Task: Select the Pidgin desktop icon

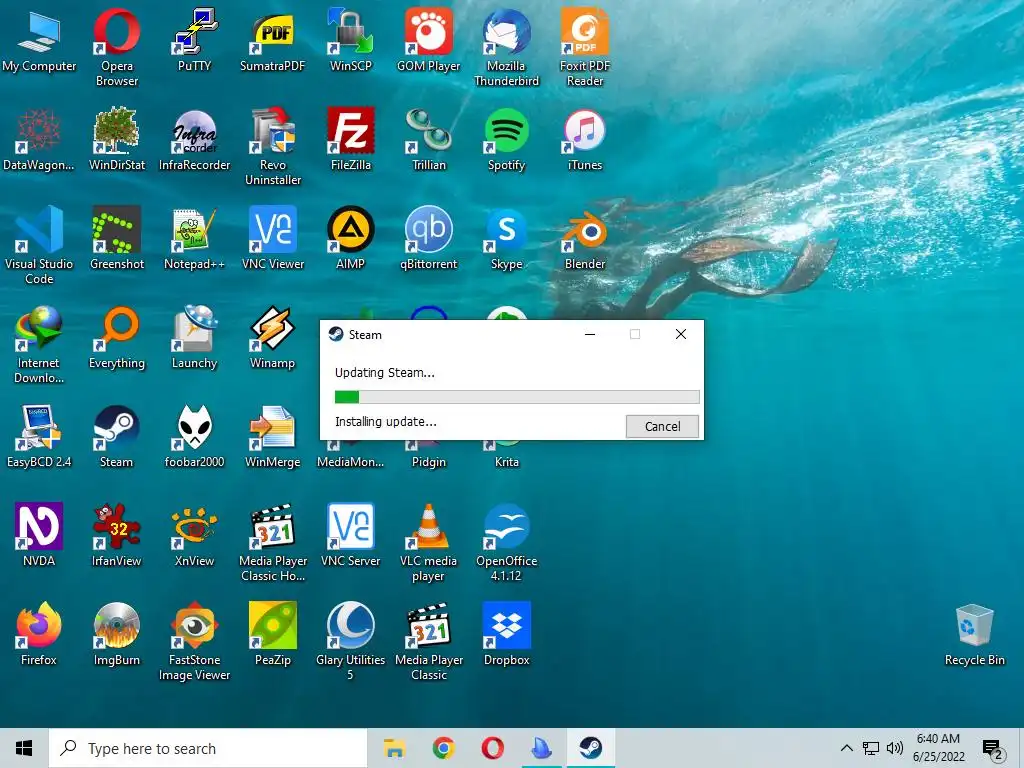Action: [428, 462]
